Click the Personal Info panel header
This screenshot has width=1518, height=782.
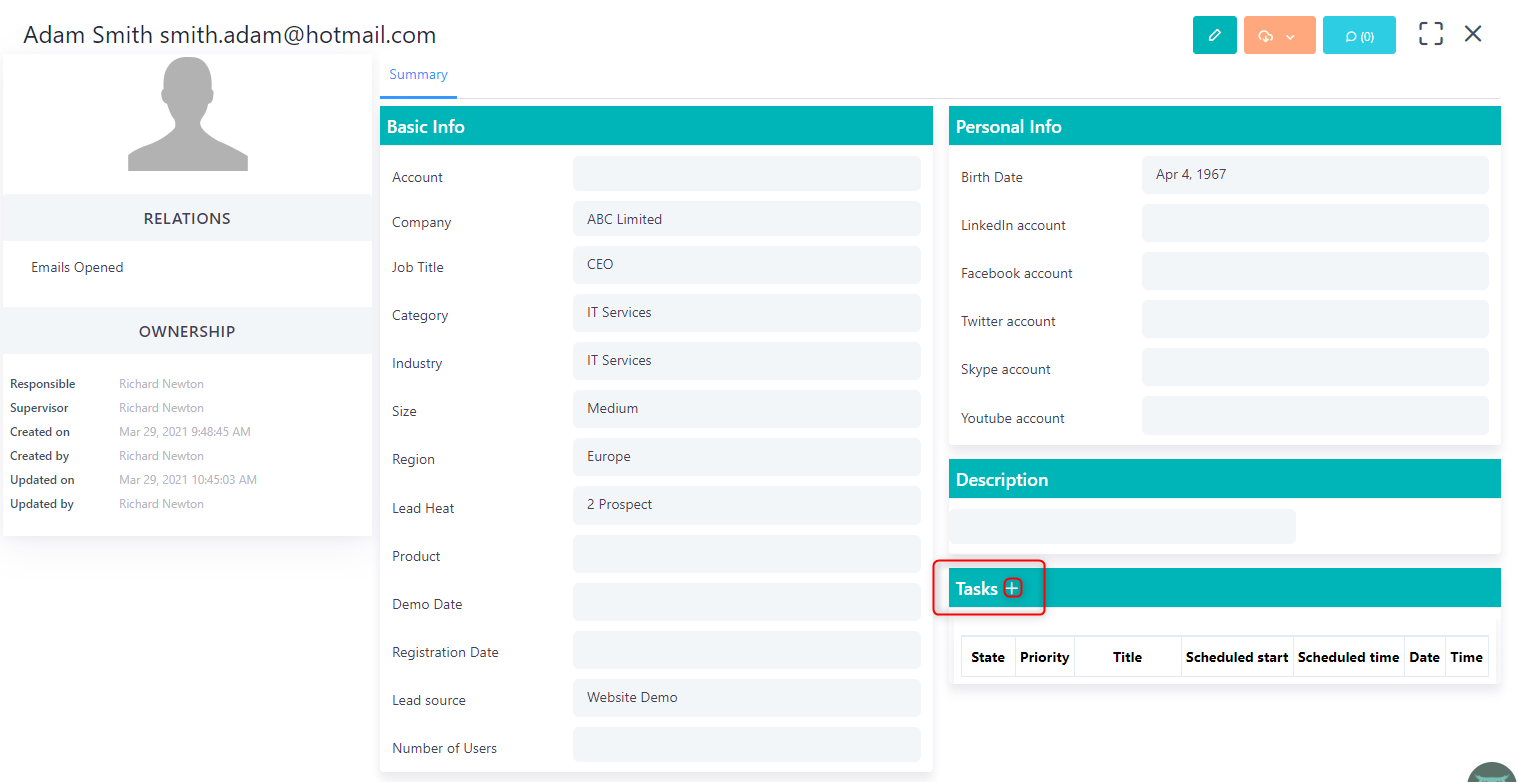[x=1225, y=126]
